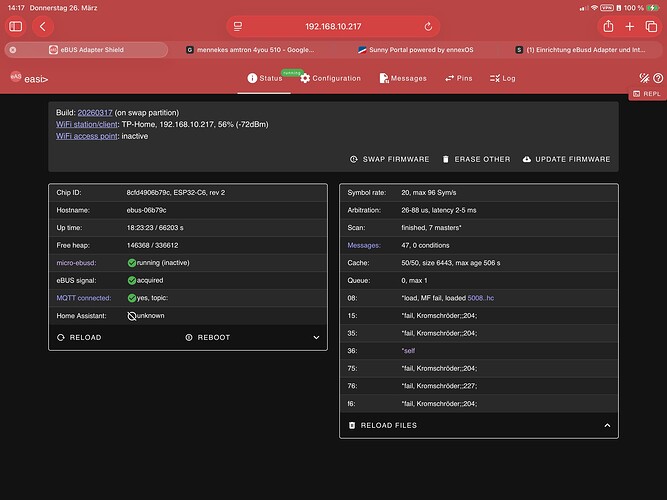
Task: Click the RELOAD button
Action: pyautogui.click(x=80, y=337)
